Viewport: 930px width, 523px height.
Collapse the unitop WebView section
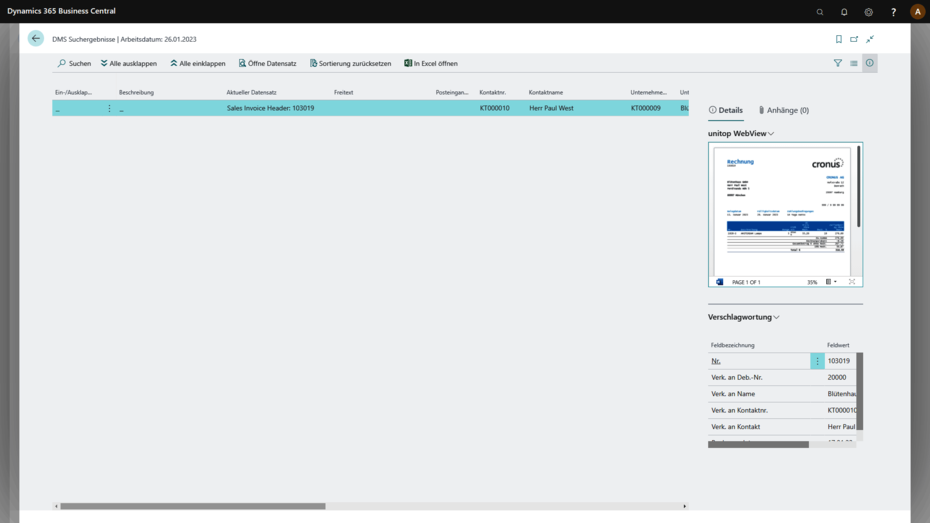(741, 133)
